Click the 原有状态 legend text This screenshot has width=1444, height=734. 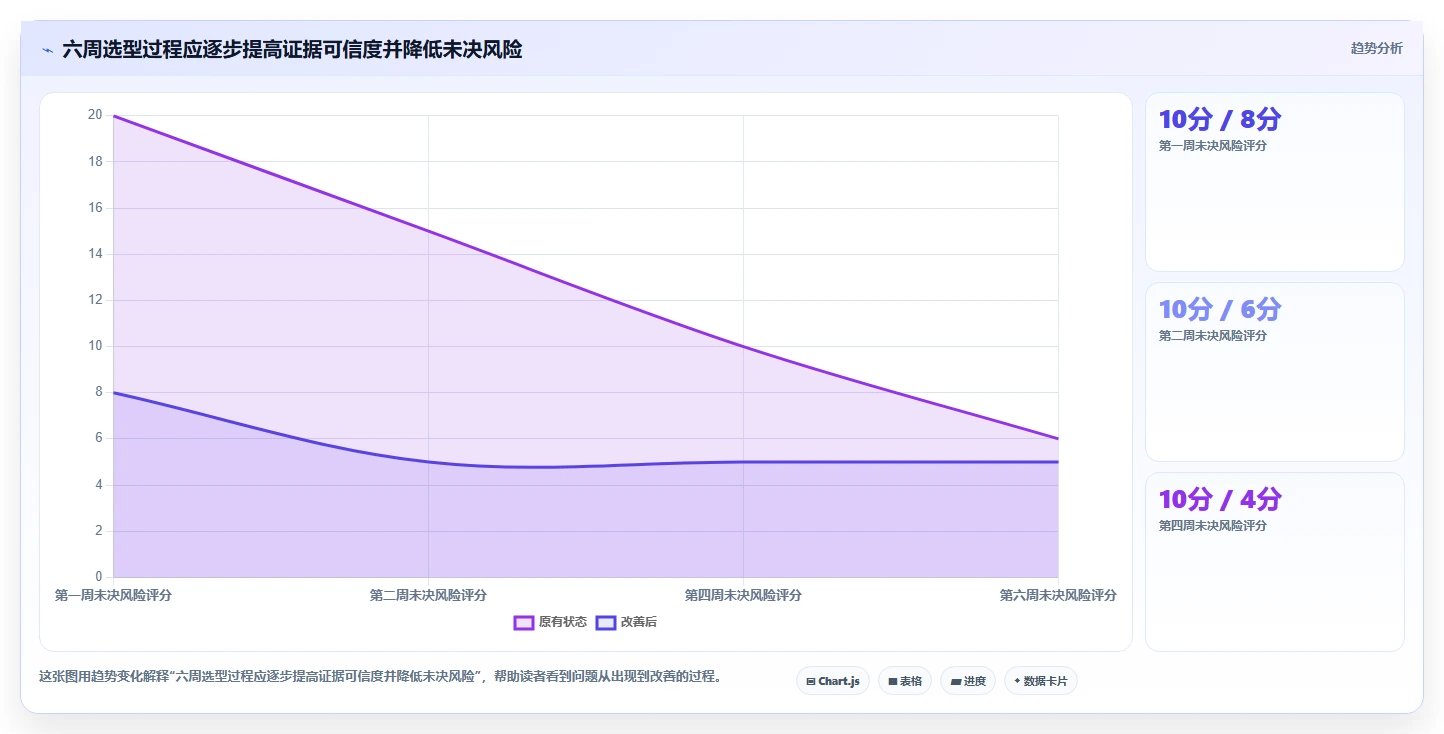(563, 622)
